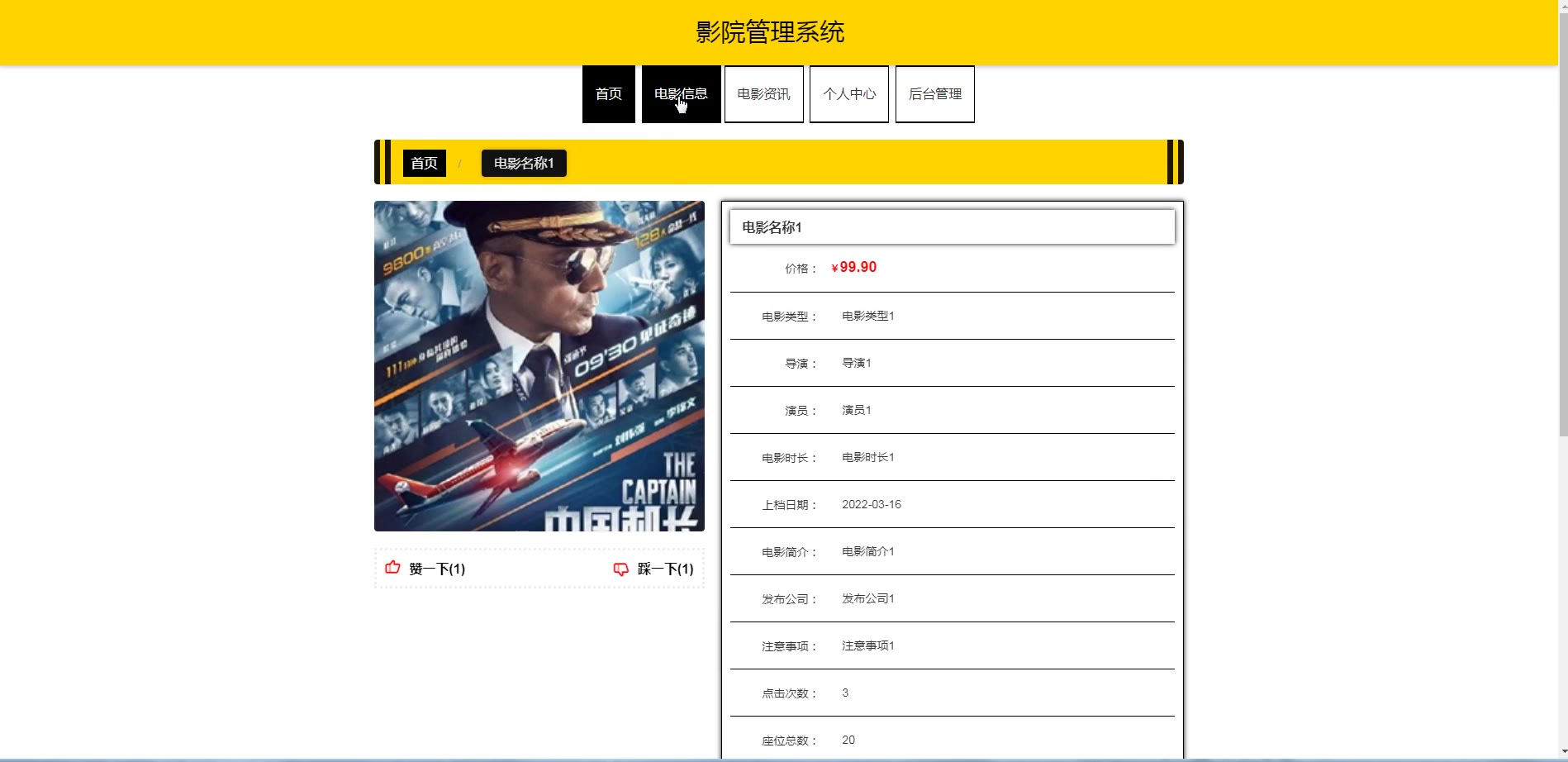1568x762 pixels.
Task: Click the 电影时长1 duration value
Action: (x=868, y=457)
